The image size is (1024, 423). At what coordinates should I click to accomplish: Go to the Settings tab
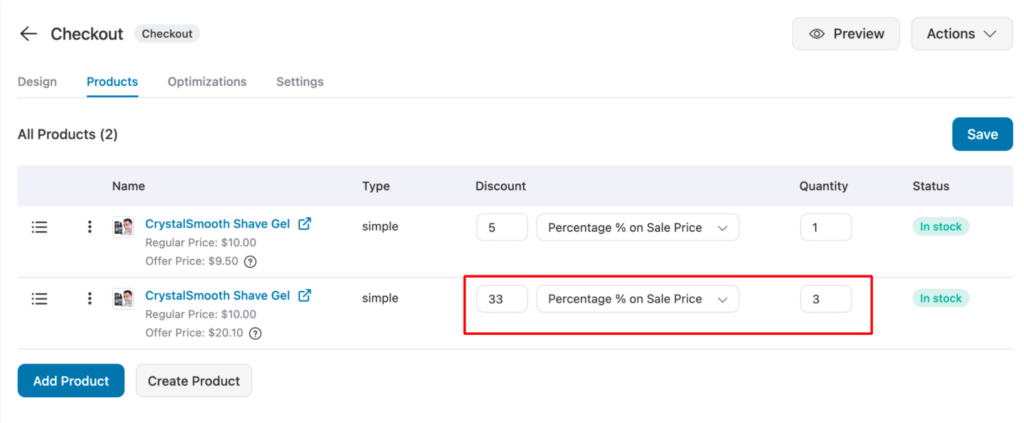300,82
